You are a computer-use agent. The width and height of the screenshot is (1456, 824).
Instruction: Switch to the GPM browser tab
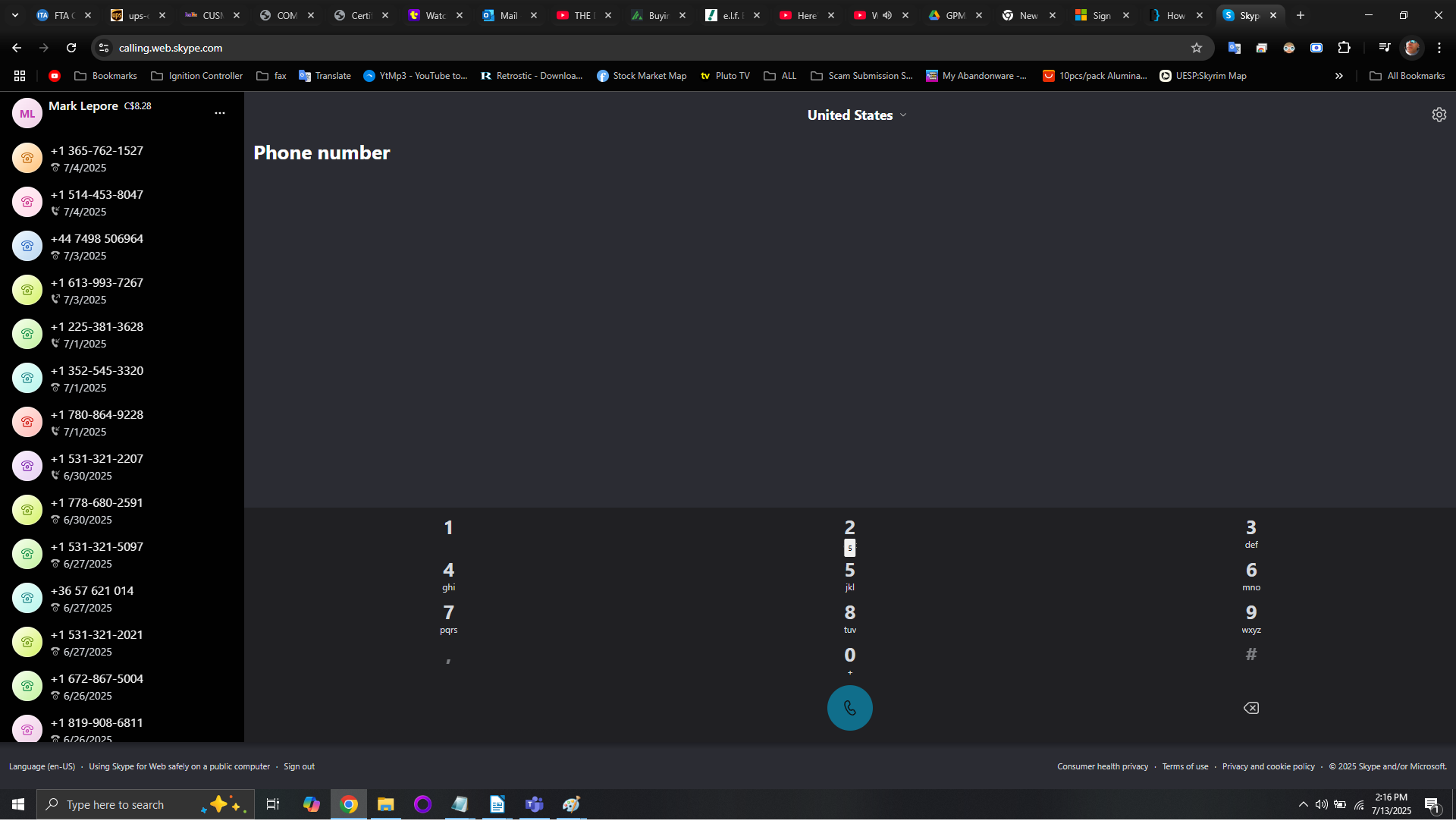tap(954, 15)
